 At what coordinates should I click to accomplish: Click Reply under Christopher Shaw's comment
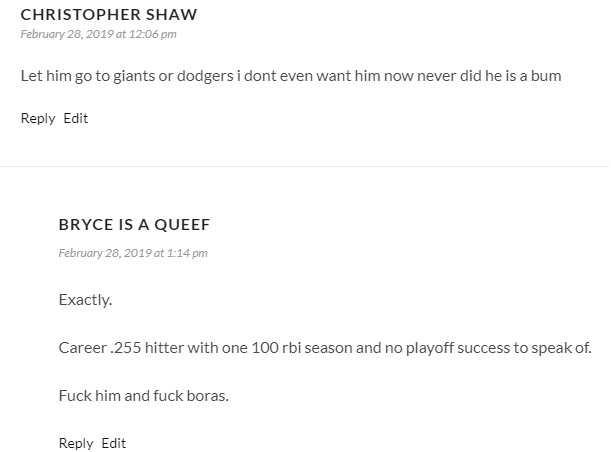(x=38, y=118)
